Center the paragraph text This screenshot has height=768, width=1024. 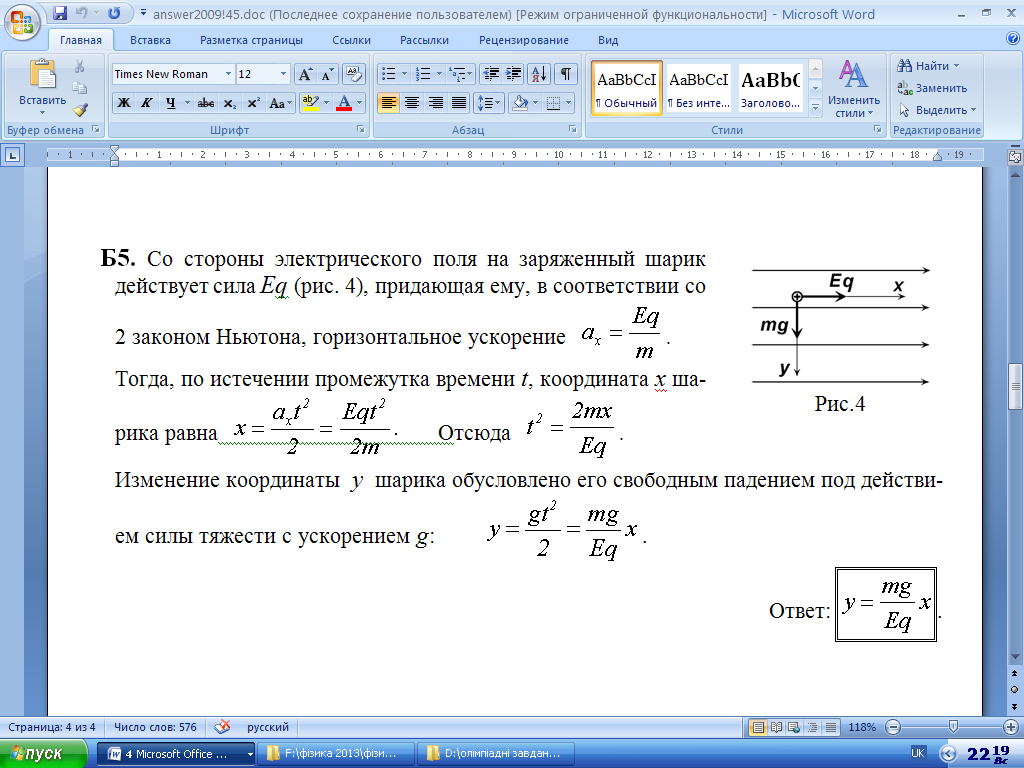(x=411, y=103)
